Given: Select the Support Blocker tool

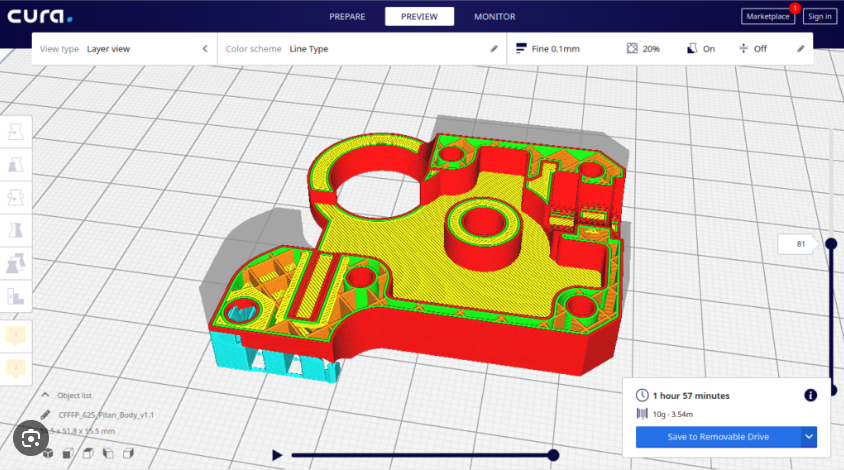Looking at the screenshot, I should coord(16,296).
